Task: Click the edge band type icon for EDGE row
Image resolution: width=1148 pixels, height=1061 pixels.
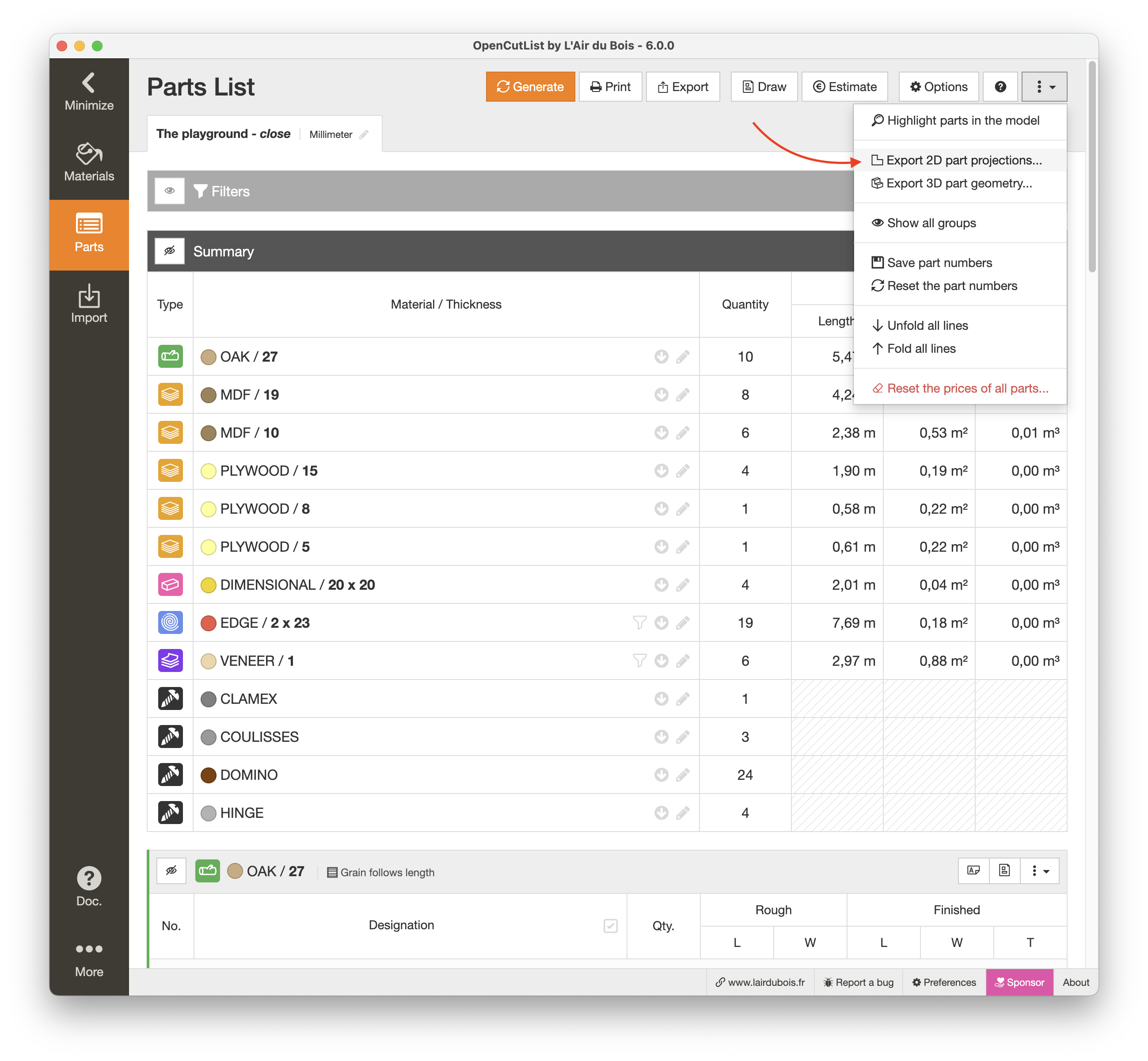Action: click(x=171, y=622)
